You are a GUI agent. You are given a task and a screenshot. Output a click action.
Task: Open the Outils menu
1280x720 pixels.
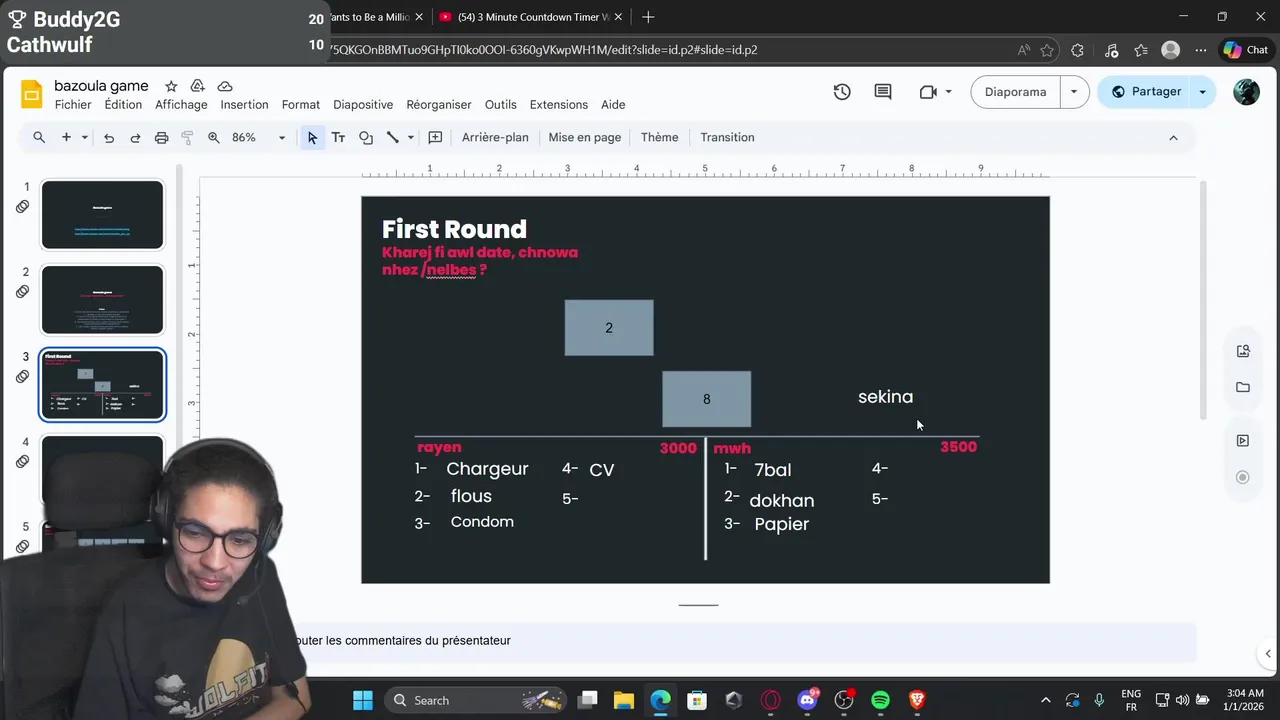point(501,105)
